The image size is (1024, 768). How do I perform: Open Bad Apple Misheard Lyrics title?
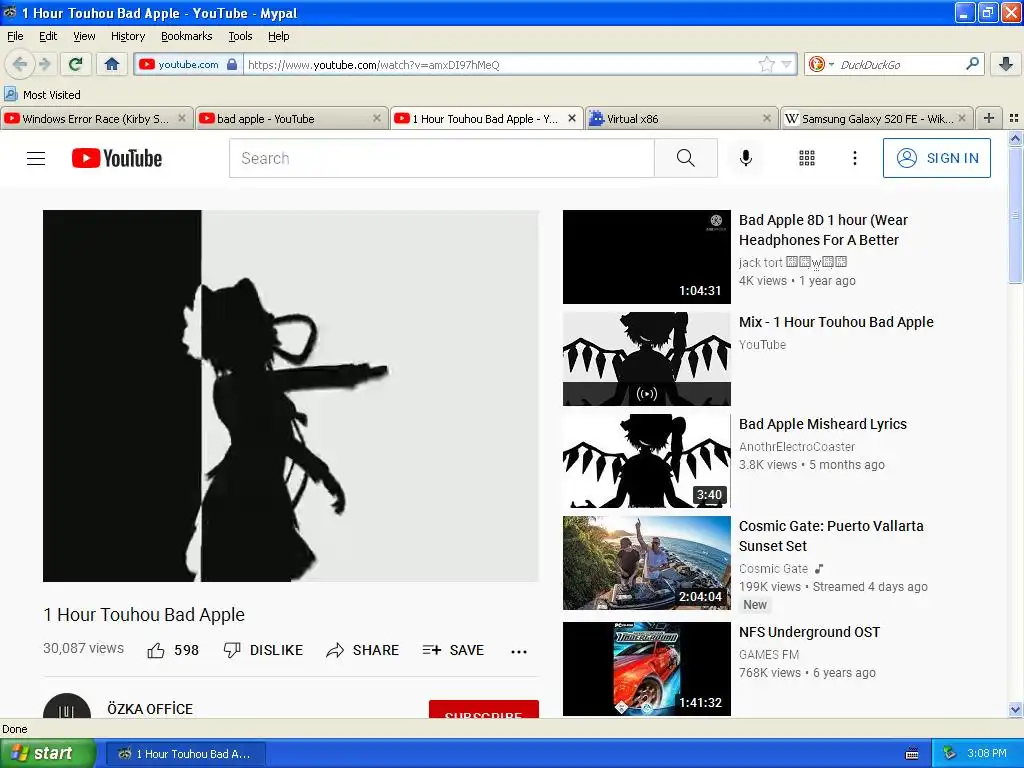click(823, 424)
